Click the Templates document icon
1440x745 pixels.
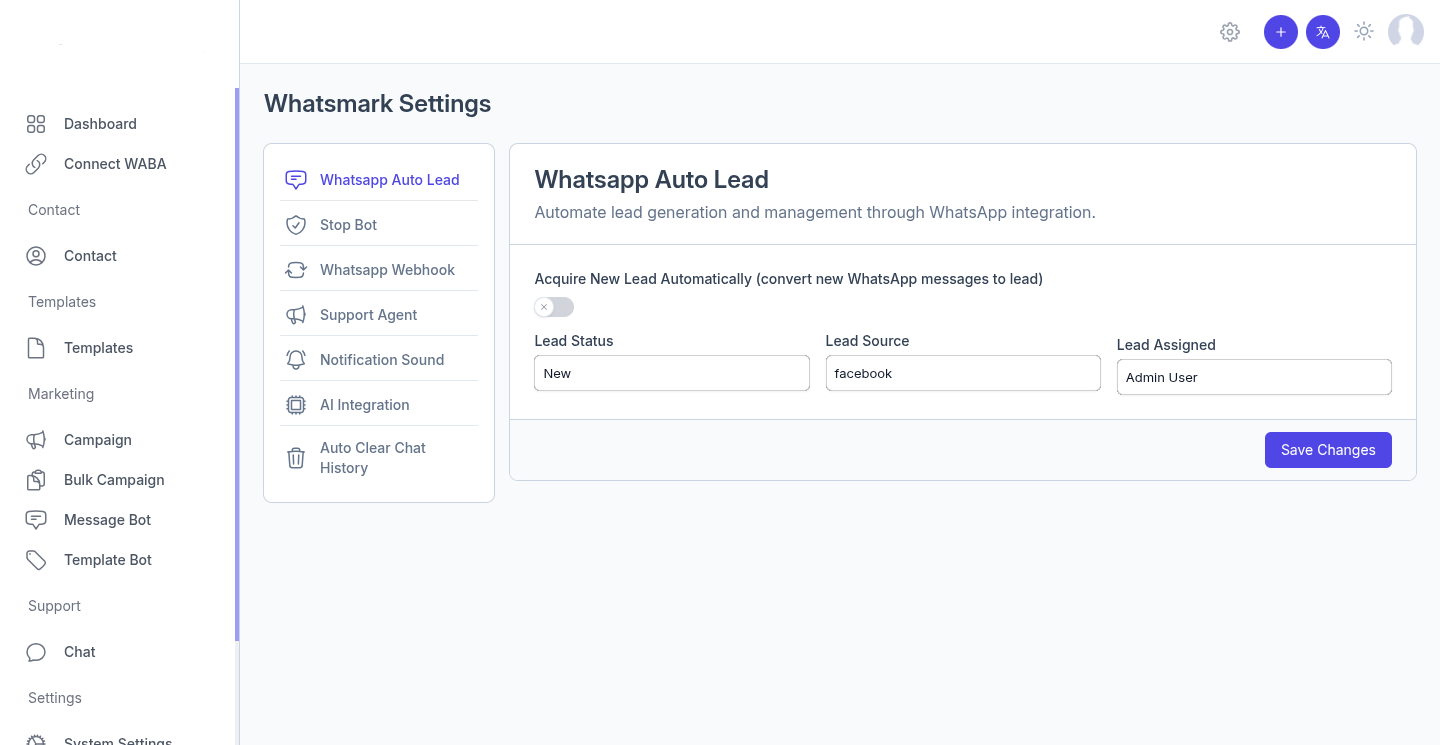tap(36, 348)
